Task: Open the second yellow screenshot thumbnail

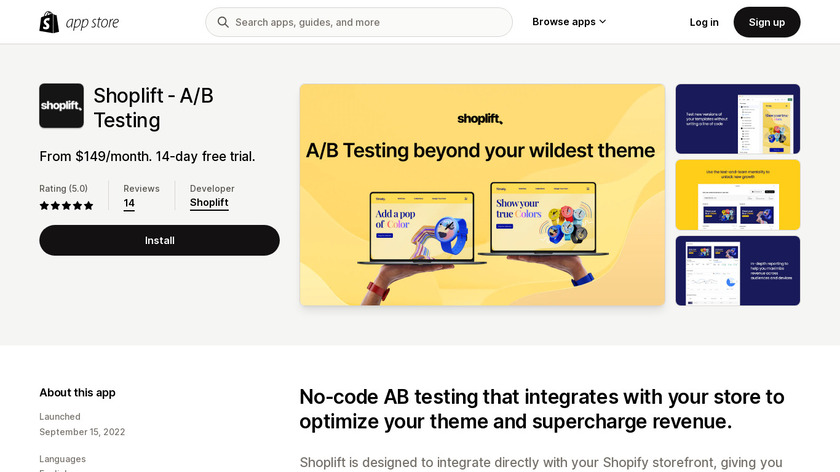Action: tap(737, 195)
